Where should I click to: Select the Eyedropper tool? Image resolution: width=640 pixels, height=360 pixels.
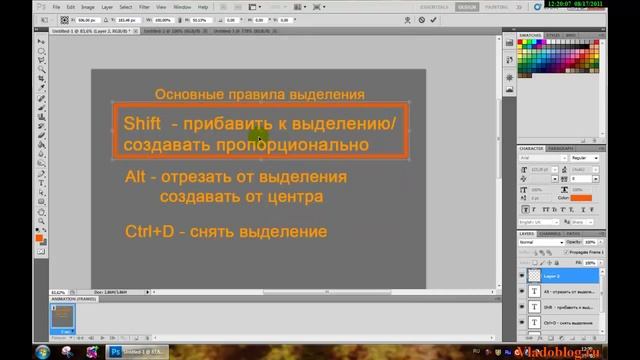(x=41, y=87)
